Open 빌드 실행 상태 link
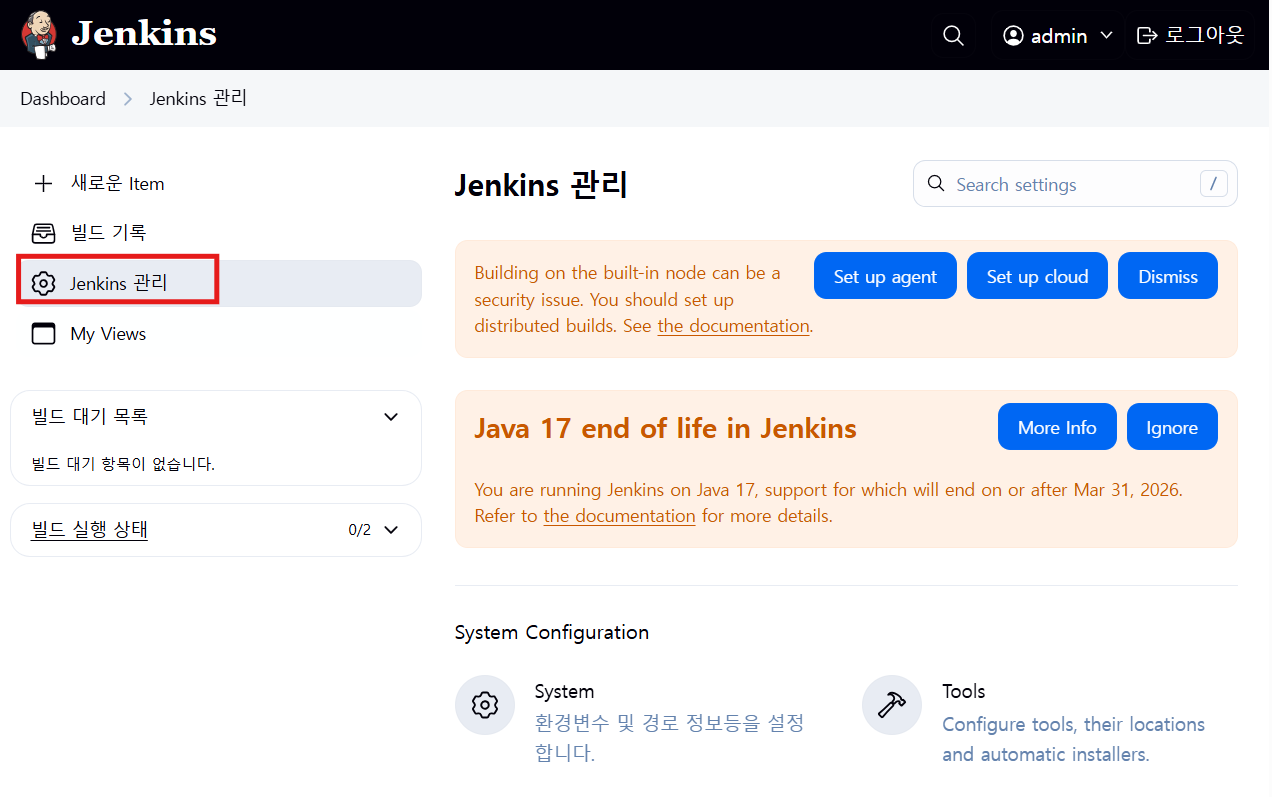This screenshot has height=797, width=1272. [90, 530]
